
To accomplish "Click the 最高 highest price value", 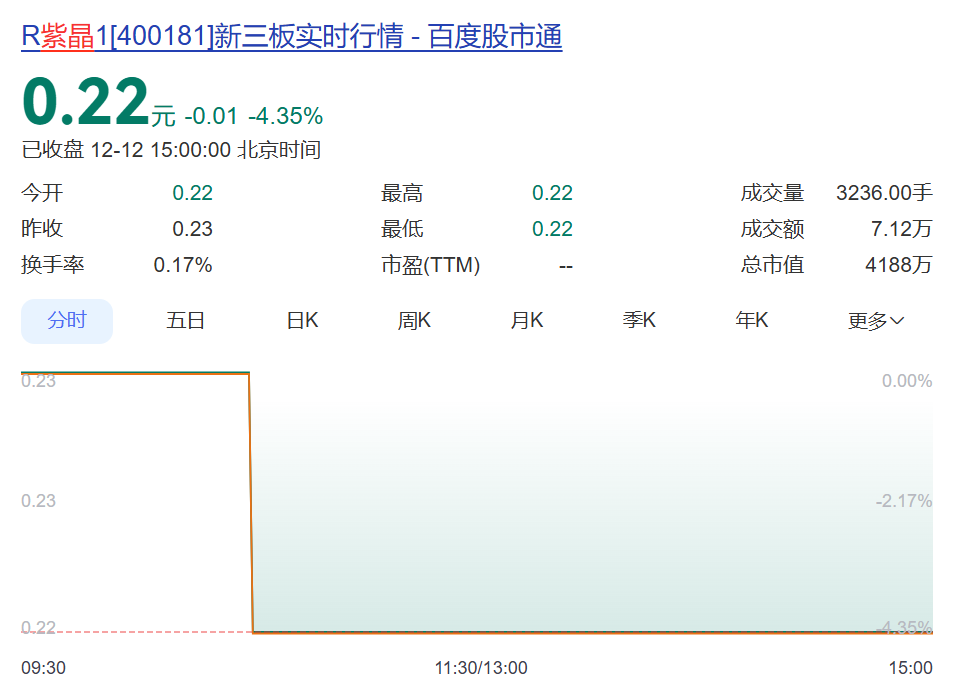I will tap(554, 192).
